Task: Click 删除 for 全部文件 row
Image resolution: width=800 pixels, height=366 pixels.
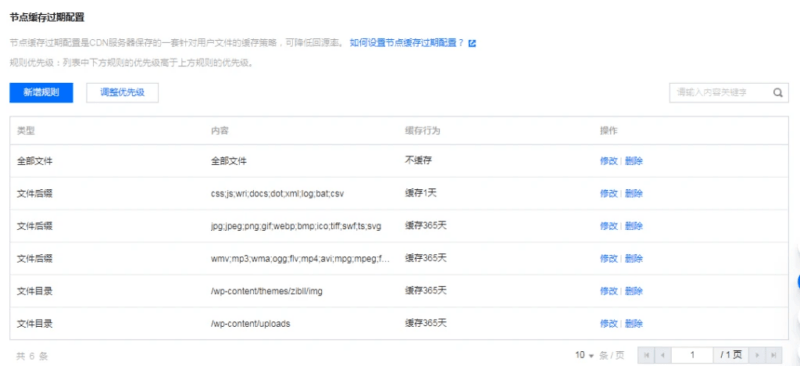Action: click(634, 161)
